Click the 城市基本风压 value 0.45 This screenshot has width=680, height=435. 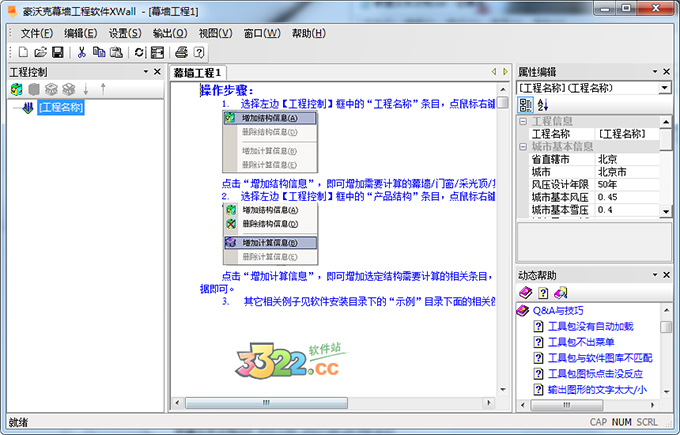point(627,197)
